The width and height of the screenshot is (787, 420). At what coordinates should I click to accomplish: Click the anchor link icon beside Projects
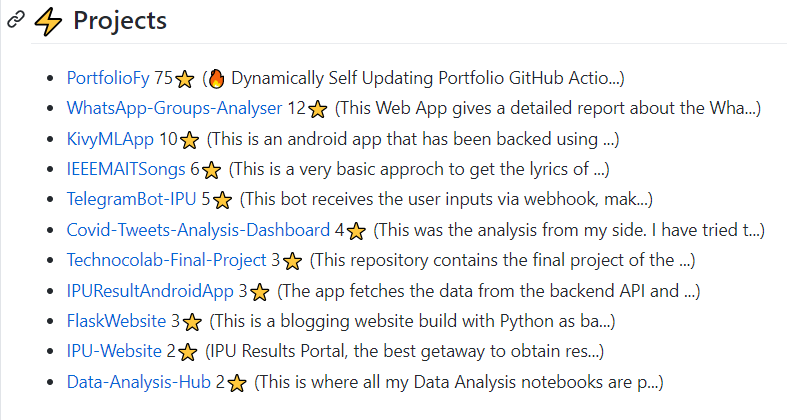(x=16, y=20)
